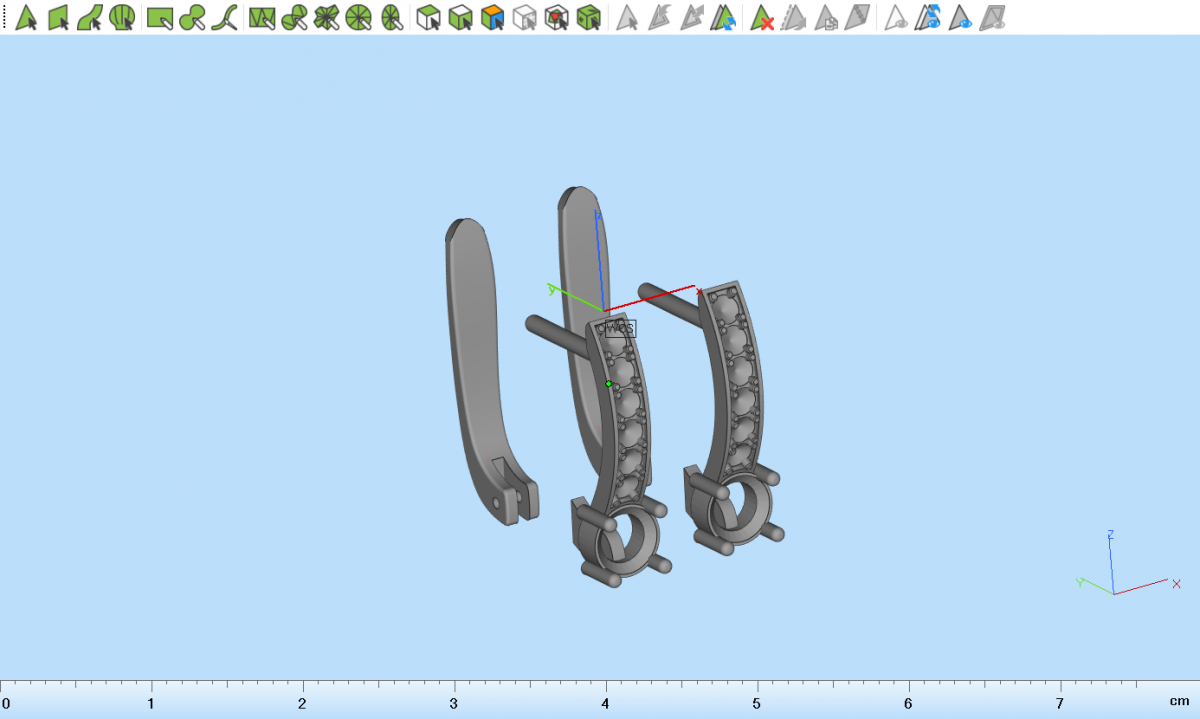Invert selection with green triangles blue arrows

724,17
